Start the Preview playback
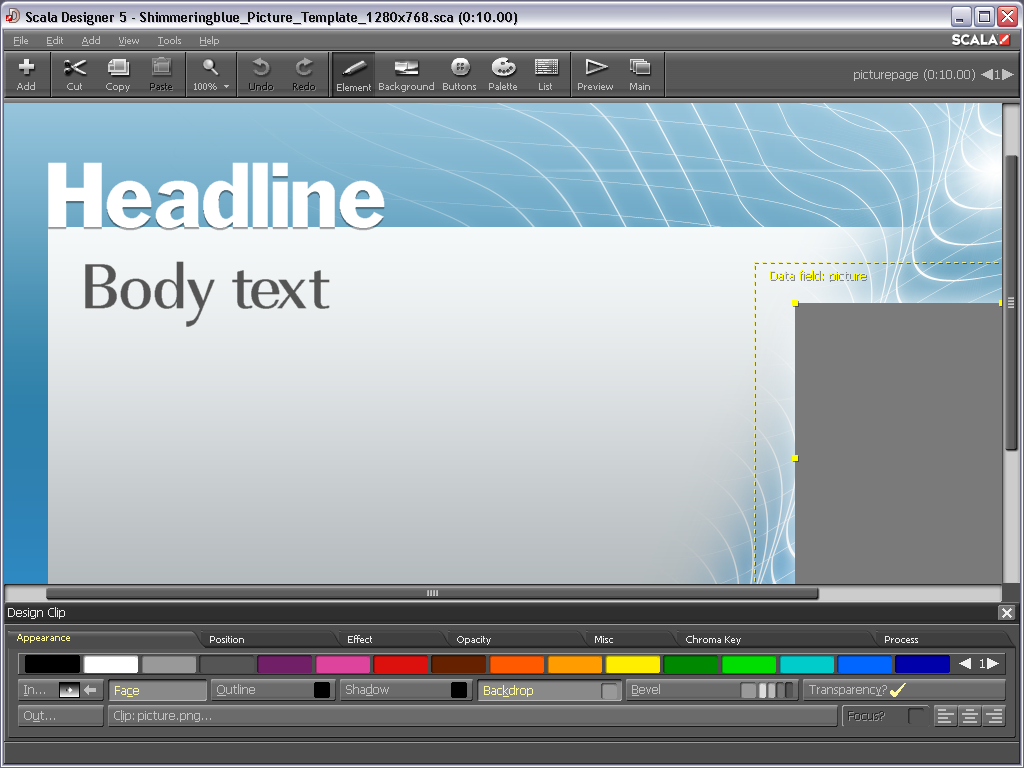 [595, 74]
